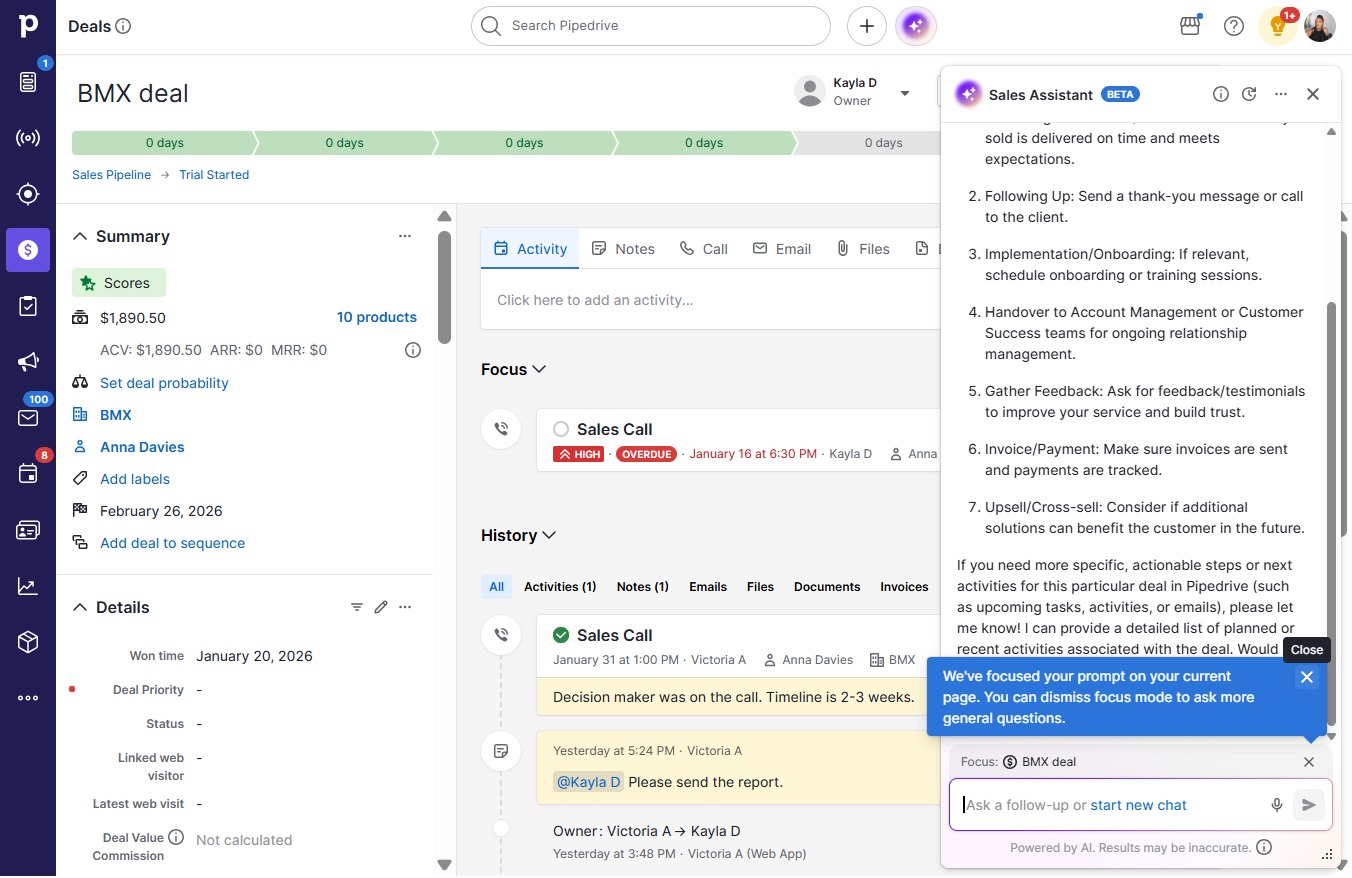Click the quick add plus button
Image resolution: width=1352 pixels, height=878 pixels.
(867, 26)
